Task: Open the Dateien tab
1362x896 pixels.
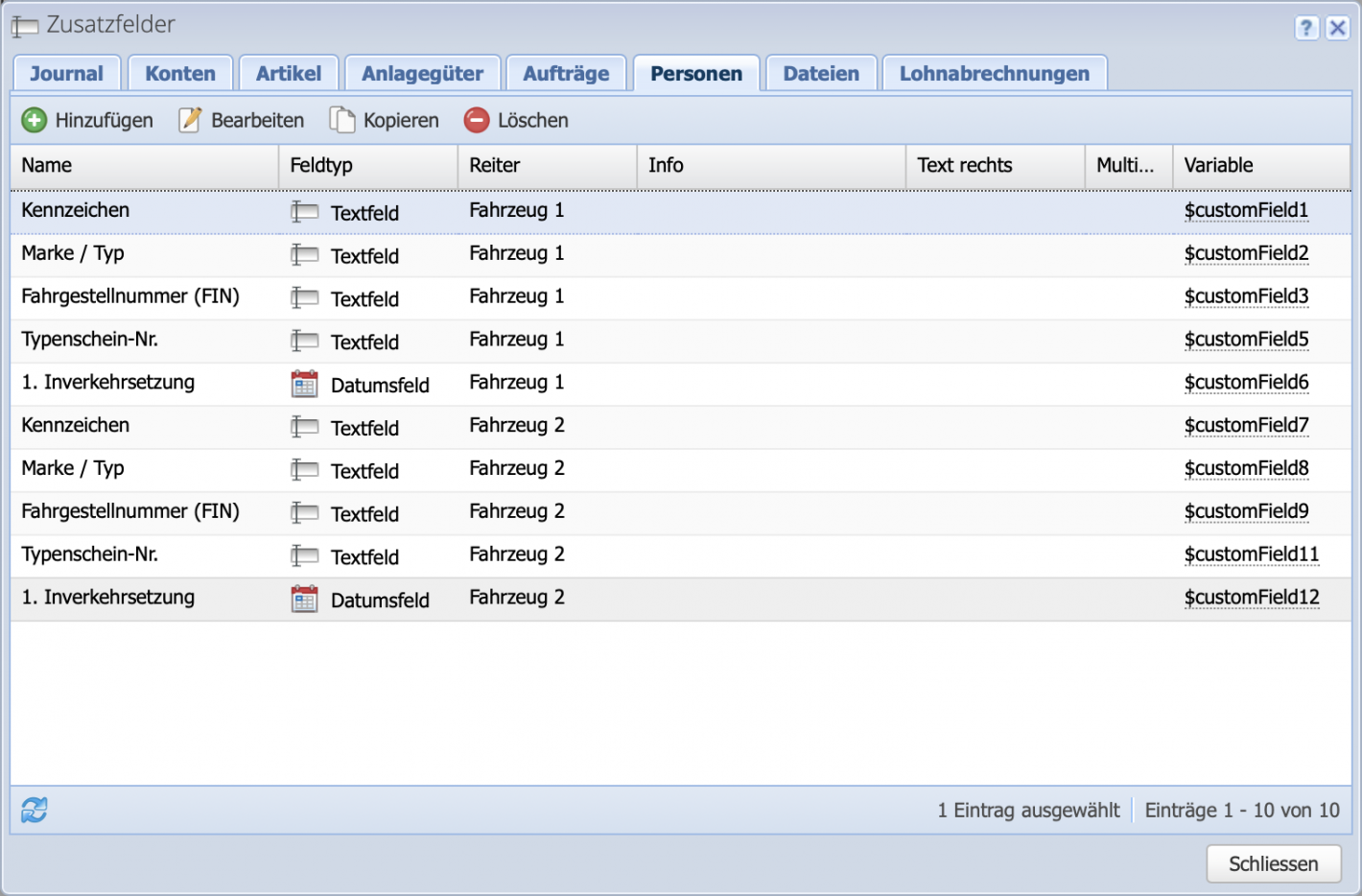Action: (820, 72)
